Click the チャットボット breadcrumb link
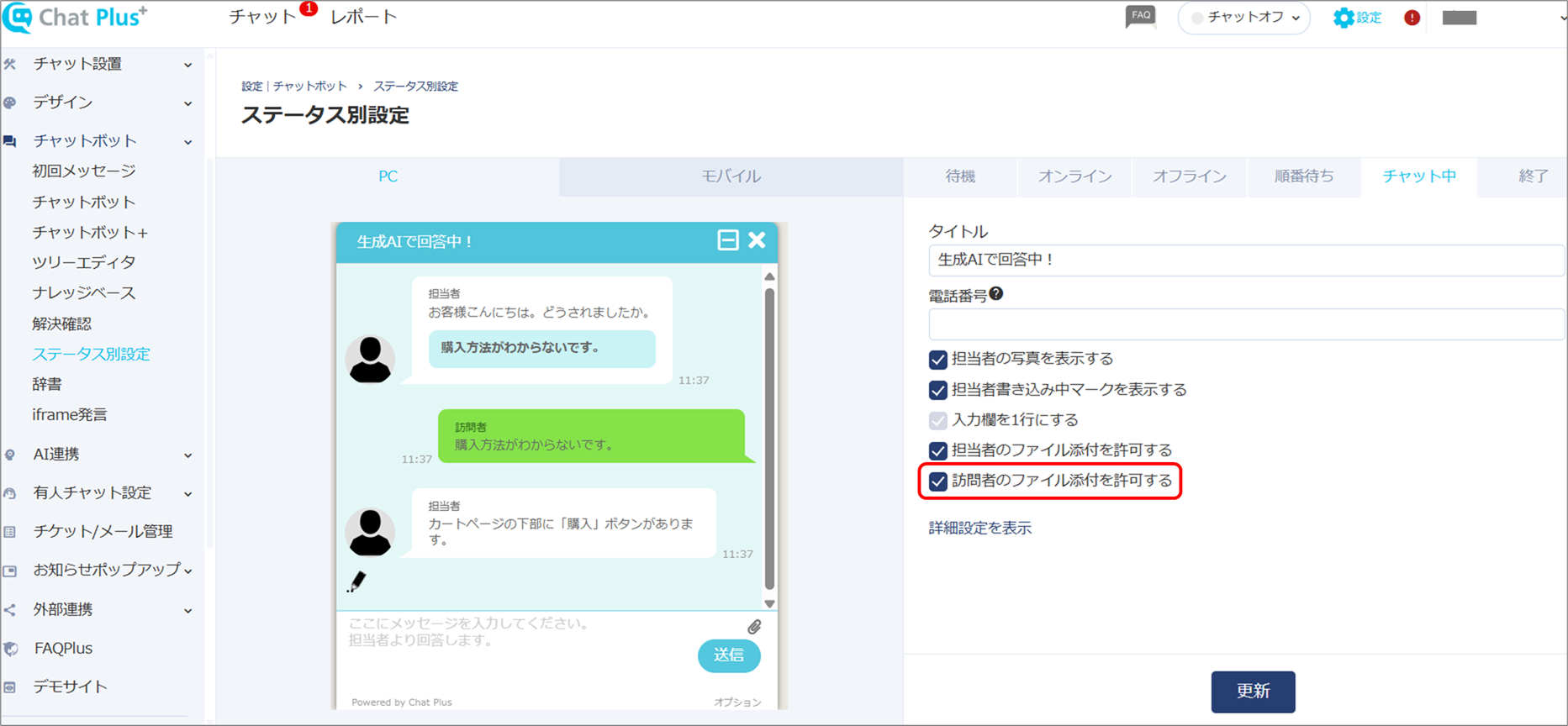 click(x=310, y=87)
